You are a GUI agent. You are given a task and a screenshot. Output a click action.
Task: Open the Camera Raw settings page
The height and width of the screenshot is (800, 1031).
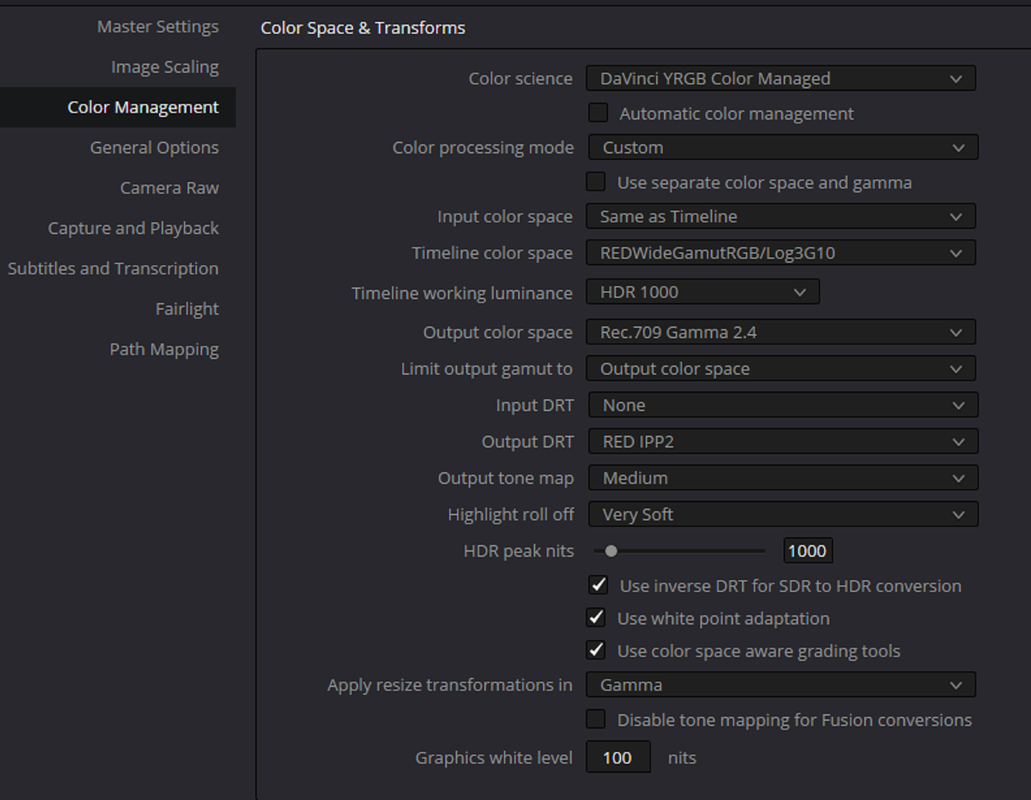(x=169, y=188)
